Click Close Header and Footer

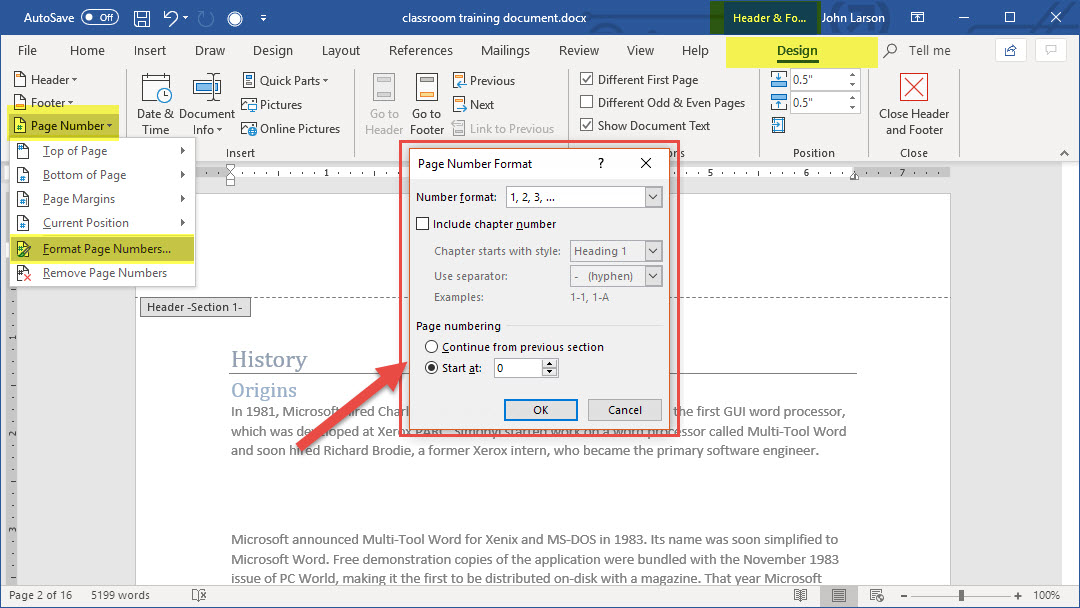click(x=914, y=103)
